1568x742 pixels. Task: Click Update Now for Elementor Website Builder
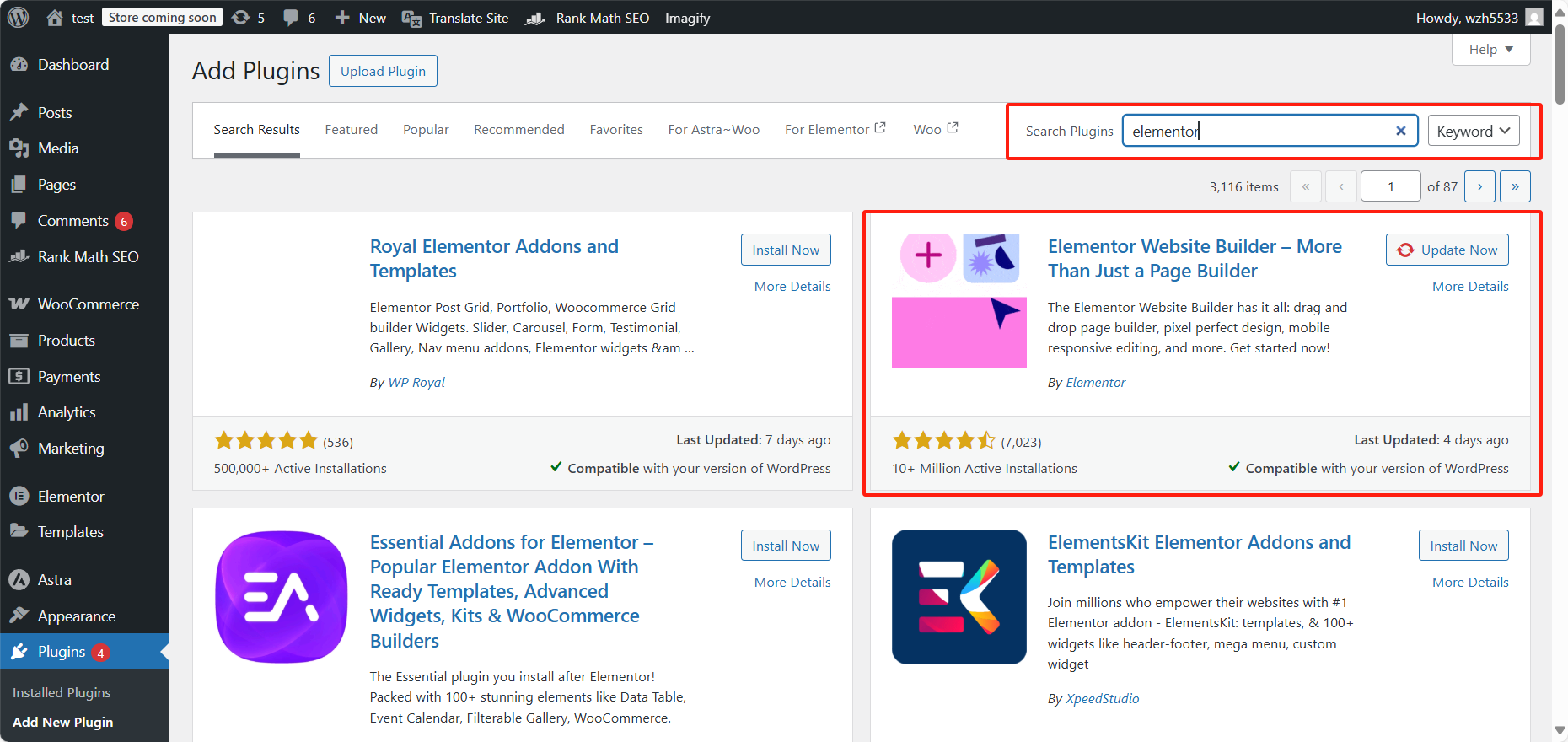[1447, 250]
